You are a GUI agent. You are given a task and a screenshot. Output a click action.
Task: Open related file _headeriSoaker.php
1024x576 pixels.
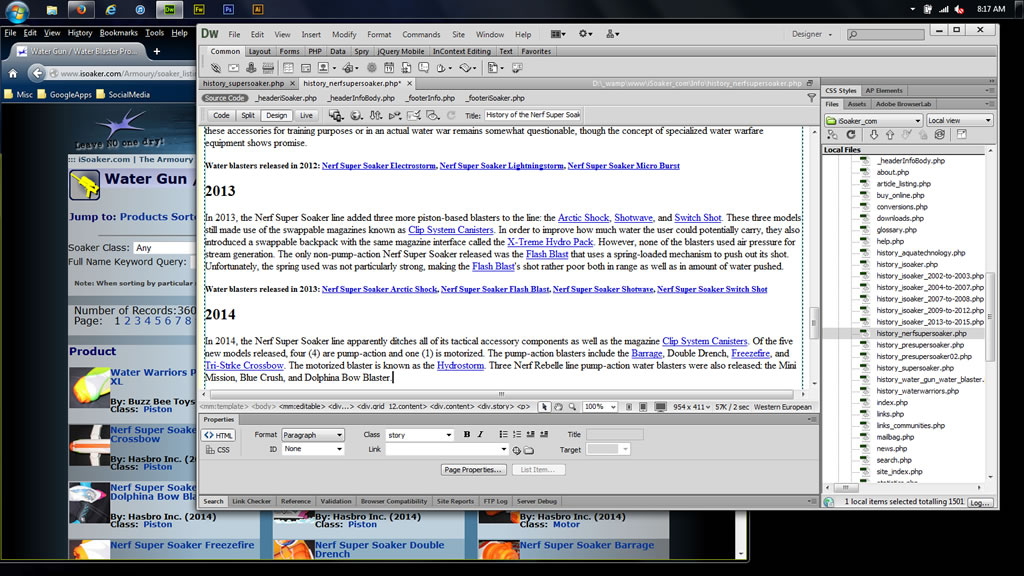coord(286,99)
